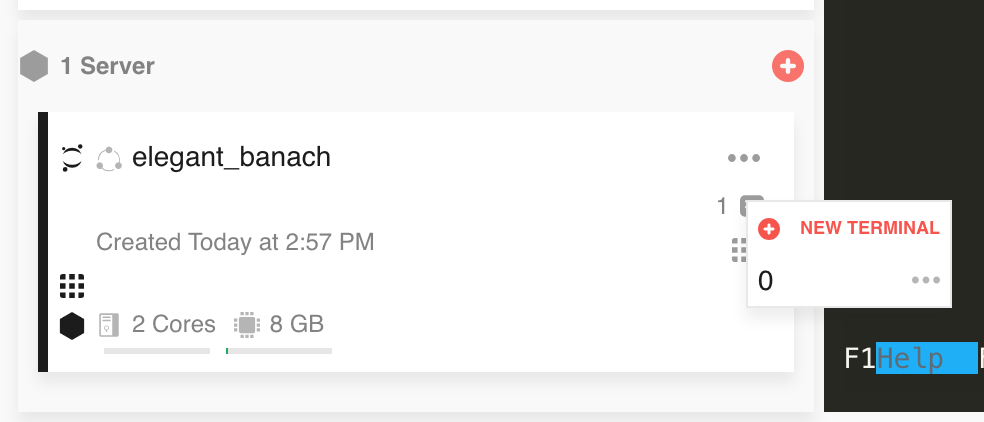Open the elegant_banach server name
The height and width of the screenshot is (422, 984).
231,158
